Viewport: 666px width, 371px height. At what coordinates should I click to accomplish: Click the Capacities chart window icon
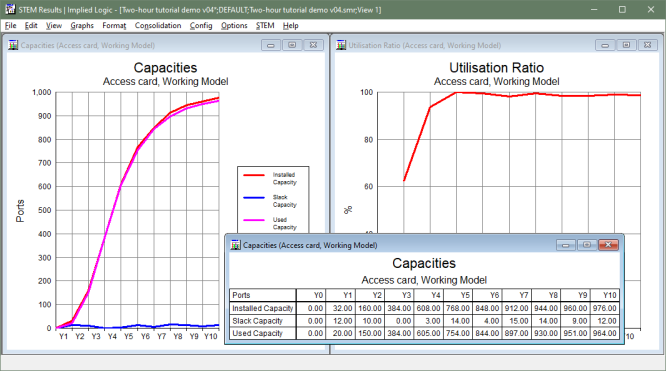click(13, 45)
